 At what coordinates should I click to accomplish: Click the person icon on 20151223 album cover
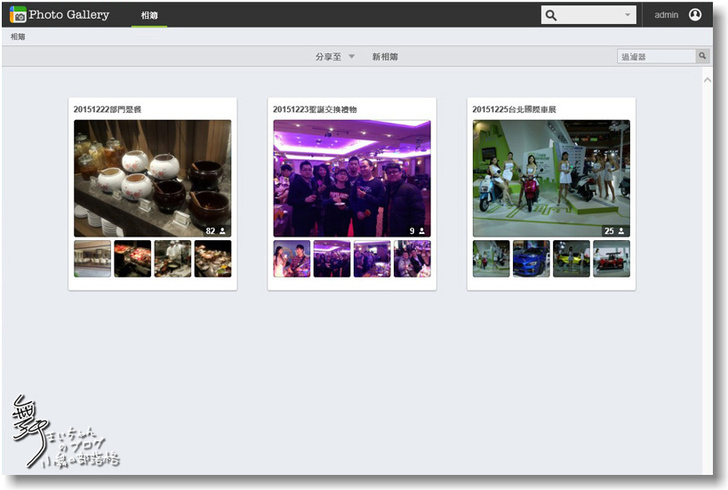pos(422,231)
